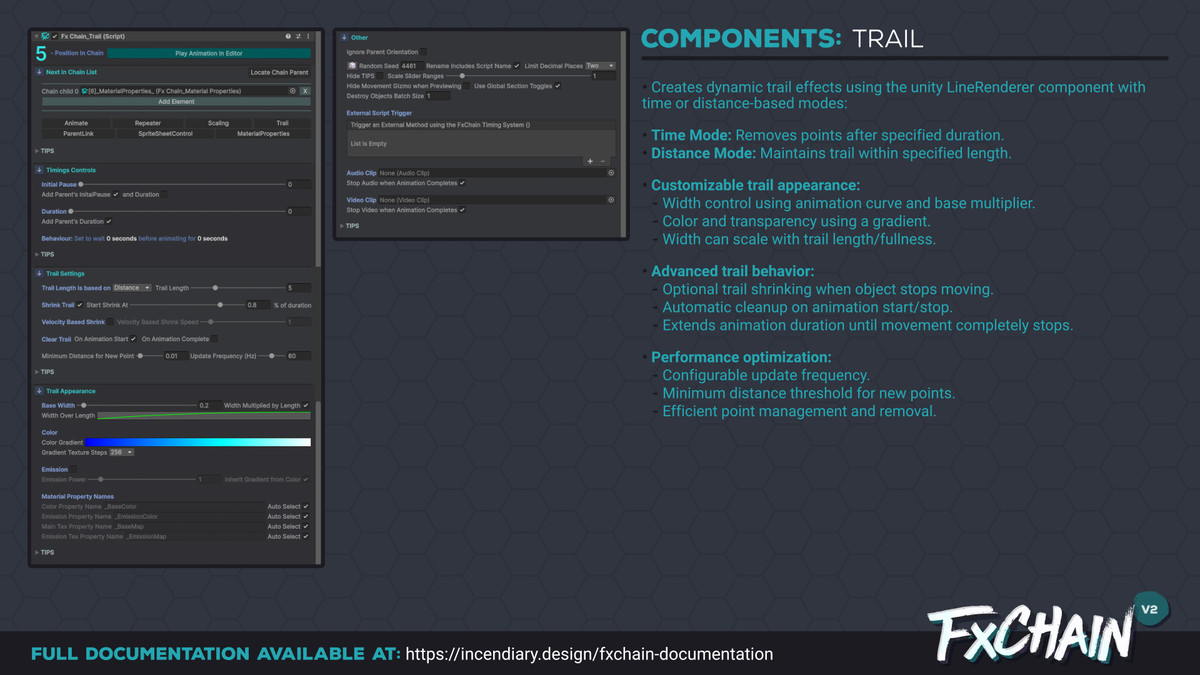The image size is (1200, 675).
Task: Add a ParentLink chain component
Action: click(x=79, y=133)
